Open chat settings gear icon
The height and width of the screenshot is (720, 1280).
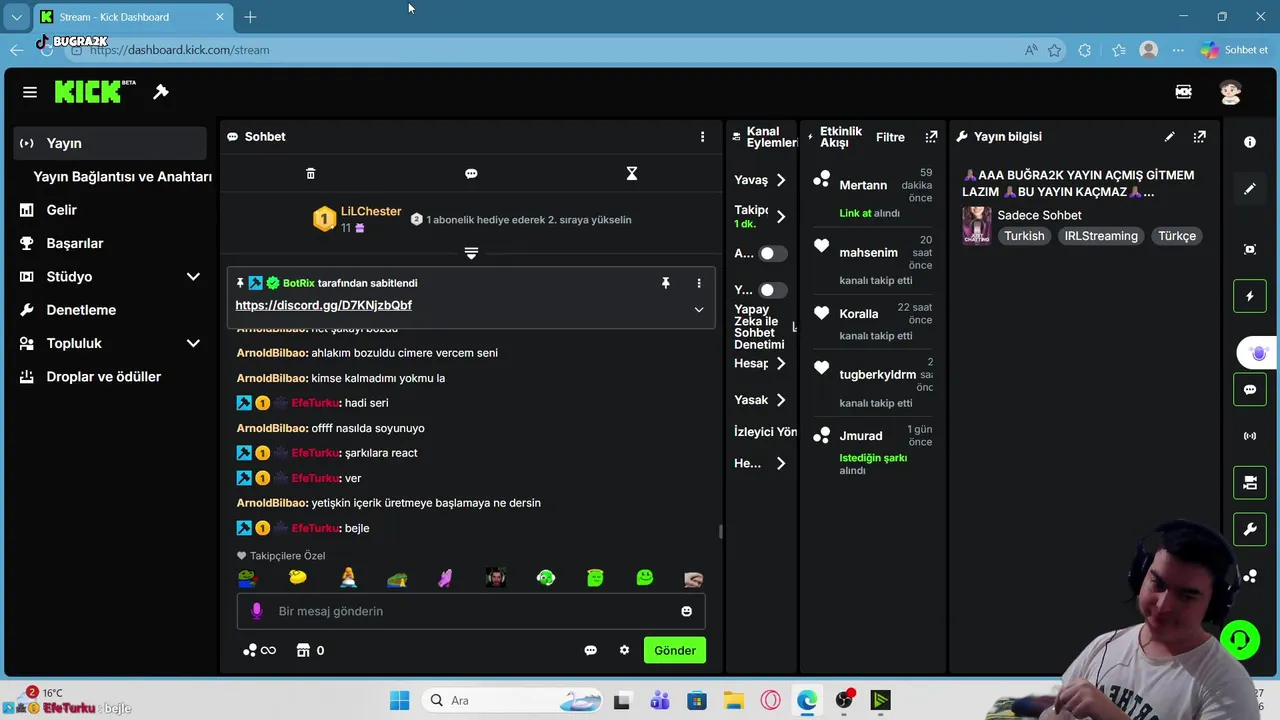click(625, 650)
